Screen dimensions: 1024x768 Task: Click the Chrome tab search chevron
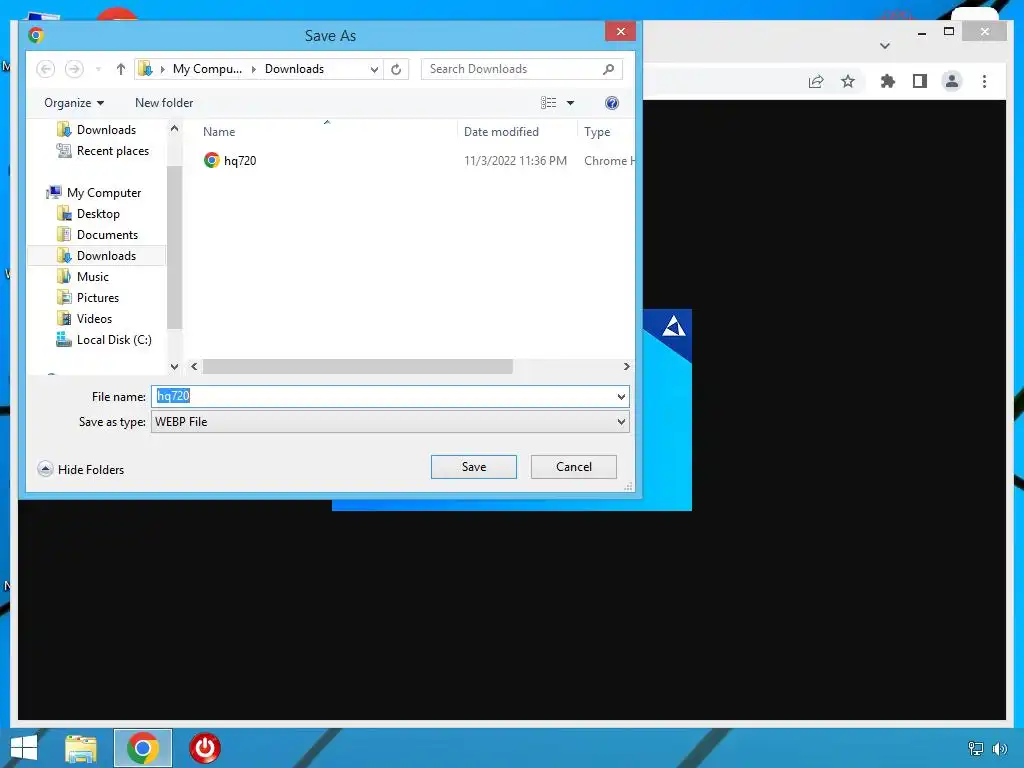tap(885, 46)
